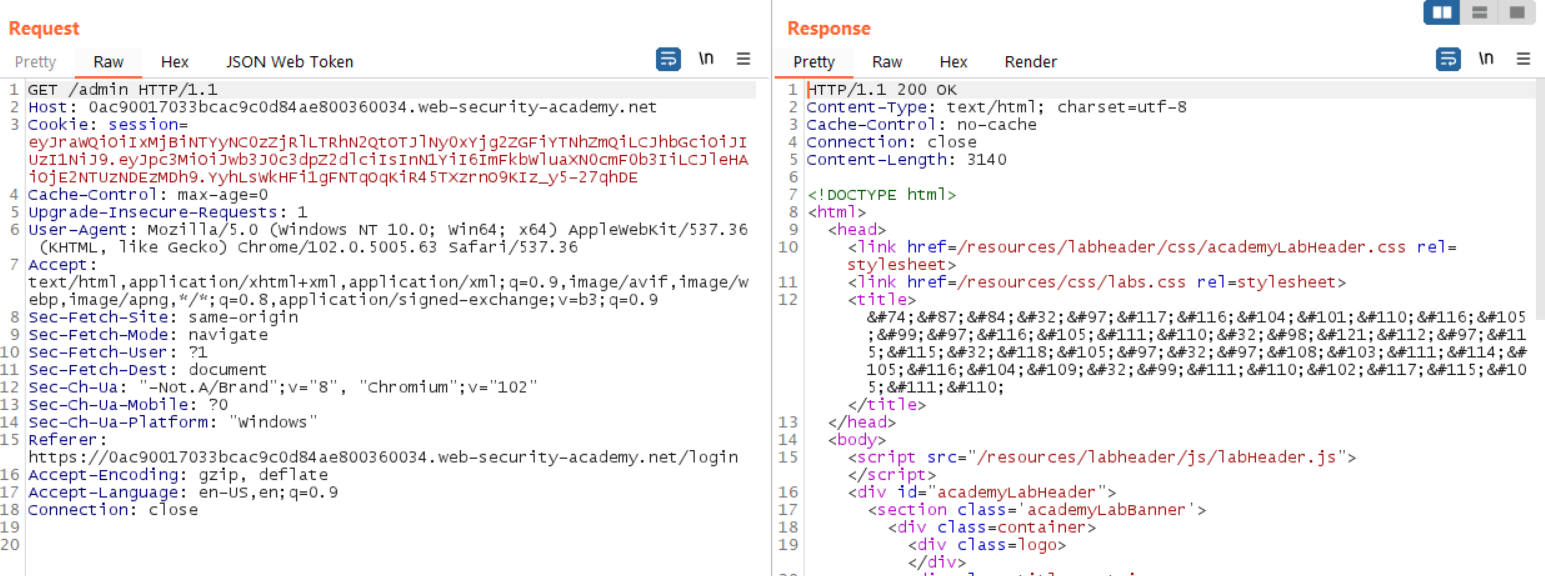Viewport: 1545px width, 576px height.
Task: Click the User-Agent header line
Action: tap(388, 238)
